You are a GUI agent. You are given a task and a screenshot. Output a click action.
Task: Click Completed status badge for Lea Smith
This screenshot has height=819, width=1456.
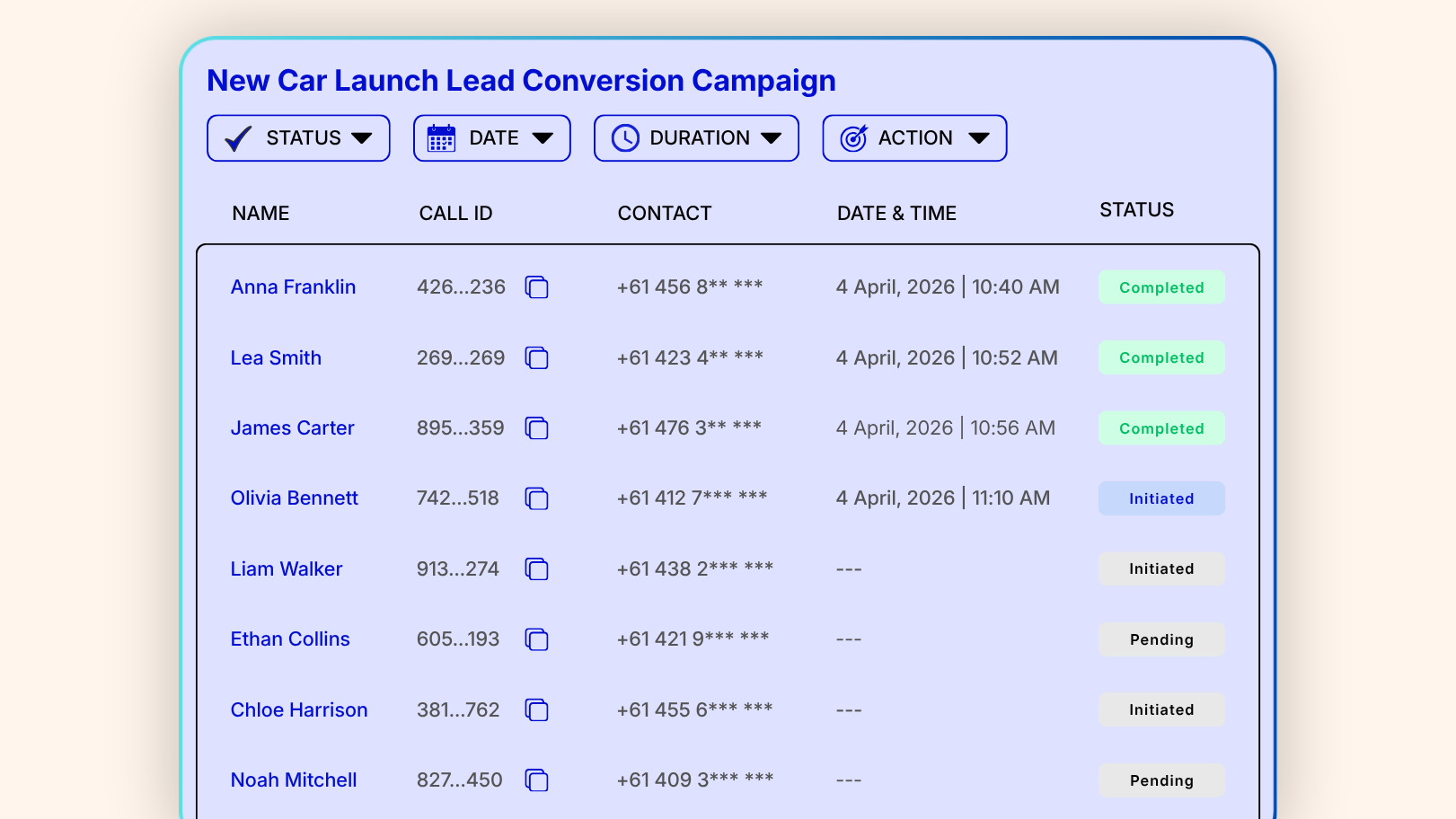(1160, 358)
